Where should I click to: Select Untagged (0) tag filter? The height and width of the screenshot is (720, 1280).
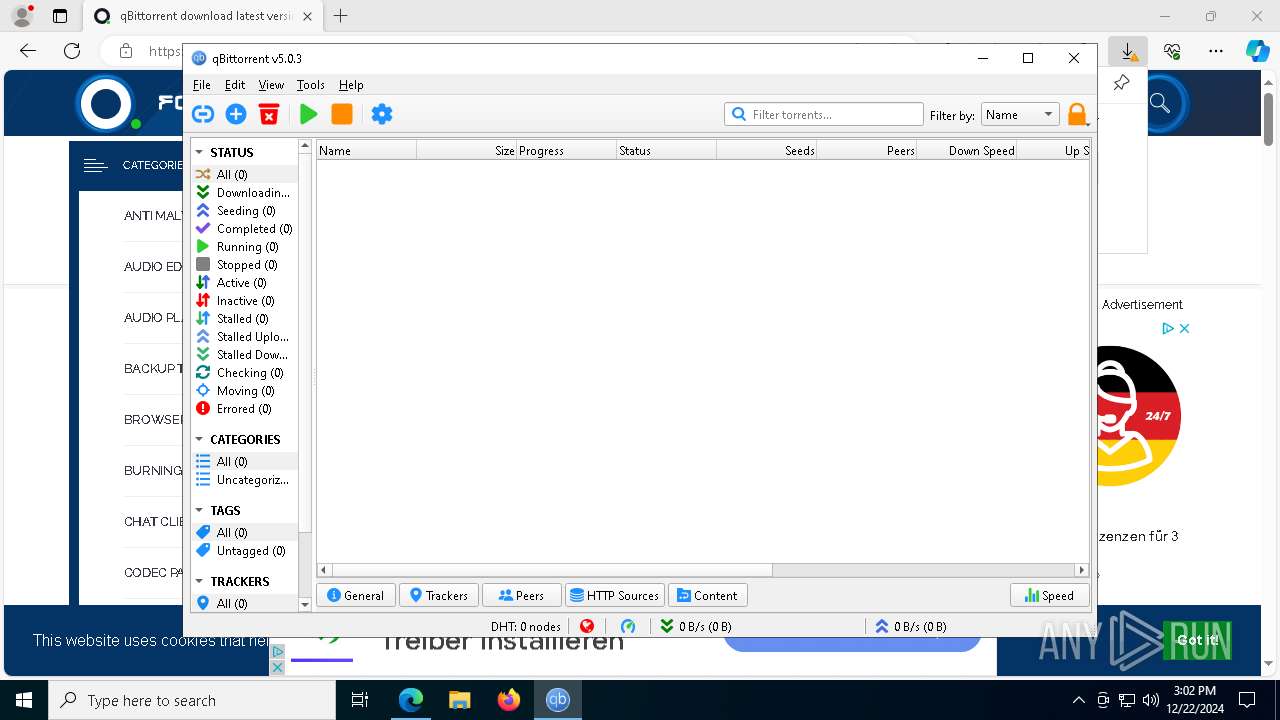click(245, 550)
